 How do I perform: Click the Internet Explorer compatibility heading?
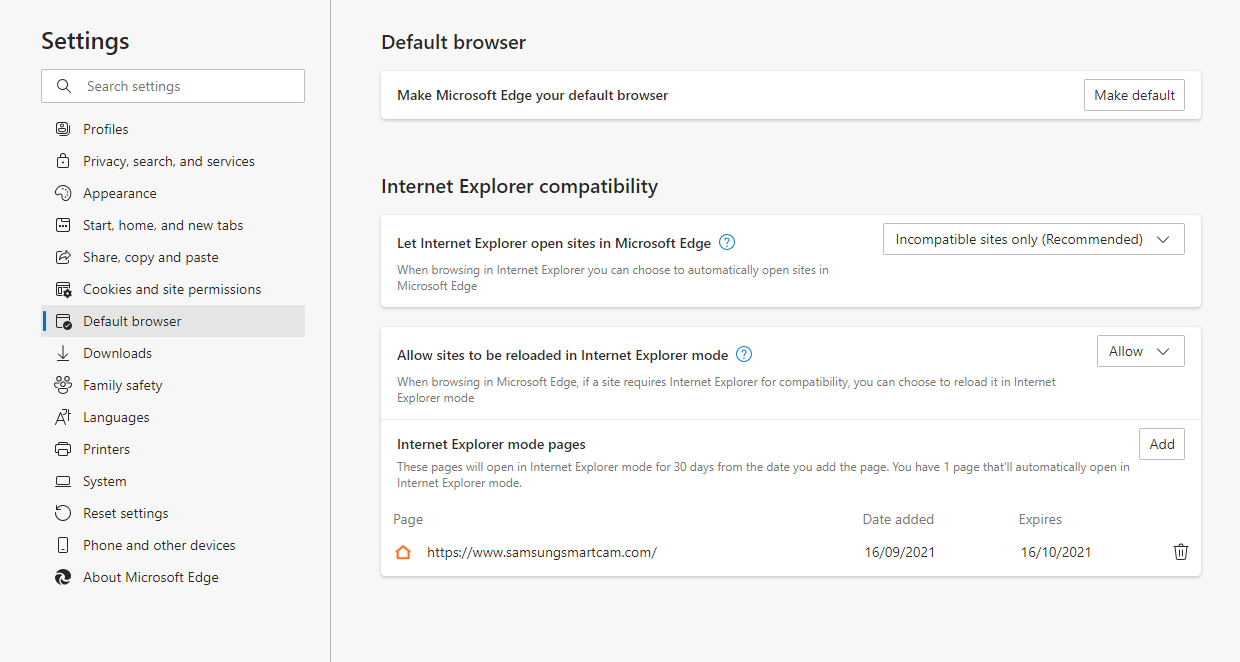tap(520, 186)
